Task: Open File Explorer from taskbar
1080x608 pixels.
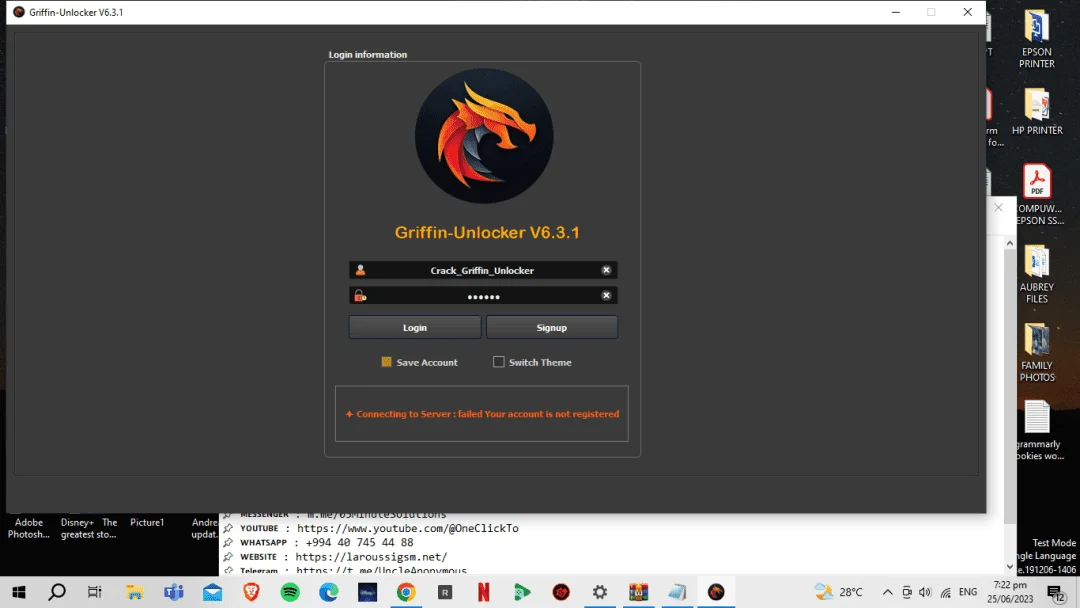Action: coord(135,592)
